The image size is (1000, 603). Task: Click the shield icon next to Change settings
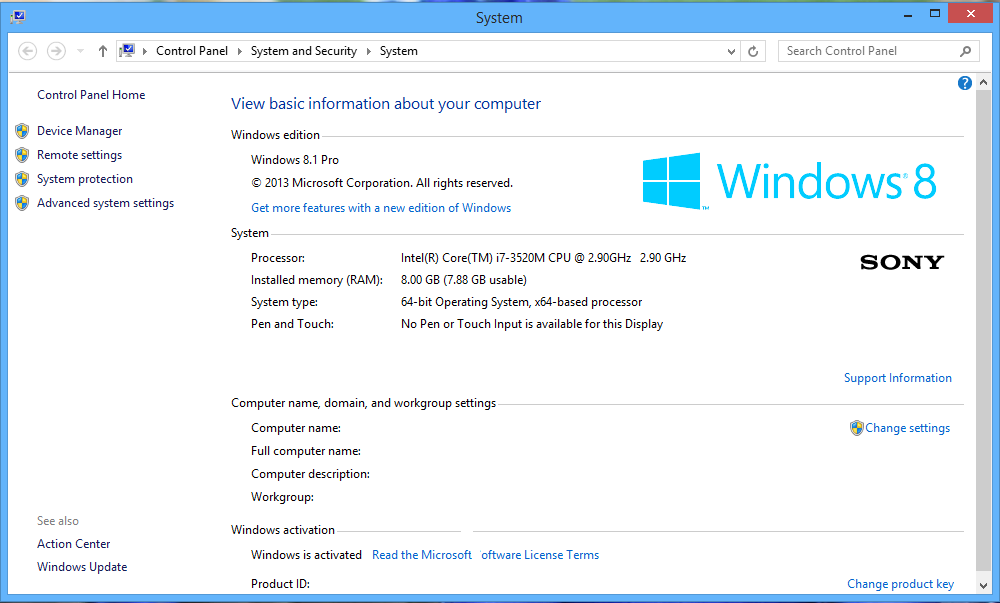pos(857,428)
